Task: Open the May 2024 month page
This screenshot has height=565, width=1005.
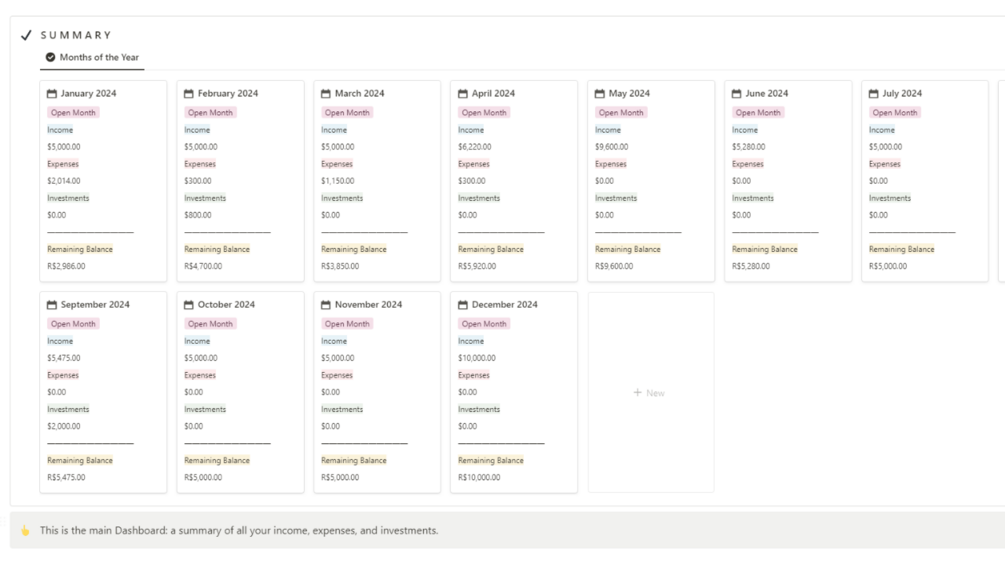Action: (x=629, y=94)
